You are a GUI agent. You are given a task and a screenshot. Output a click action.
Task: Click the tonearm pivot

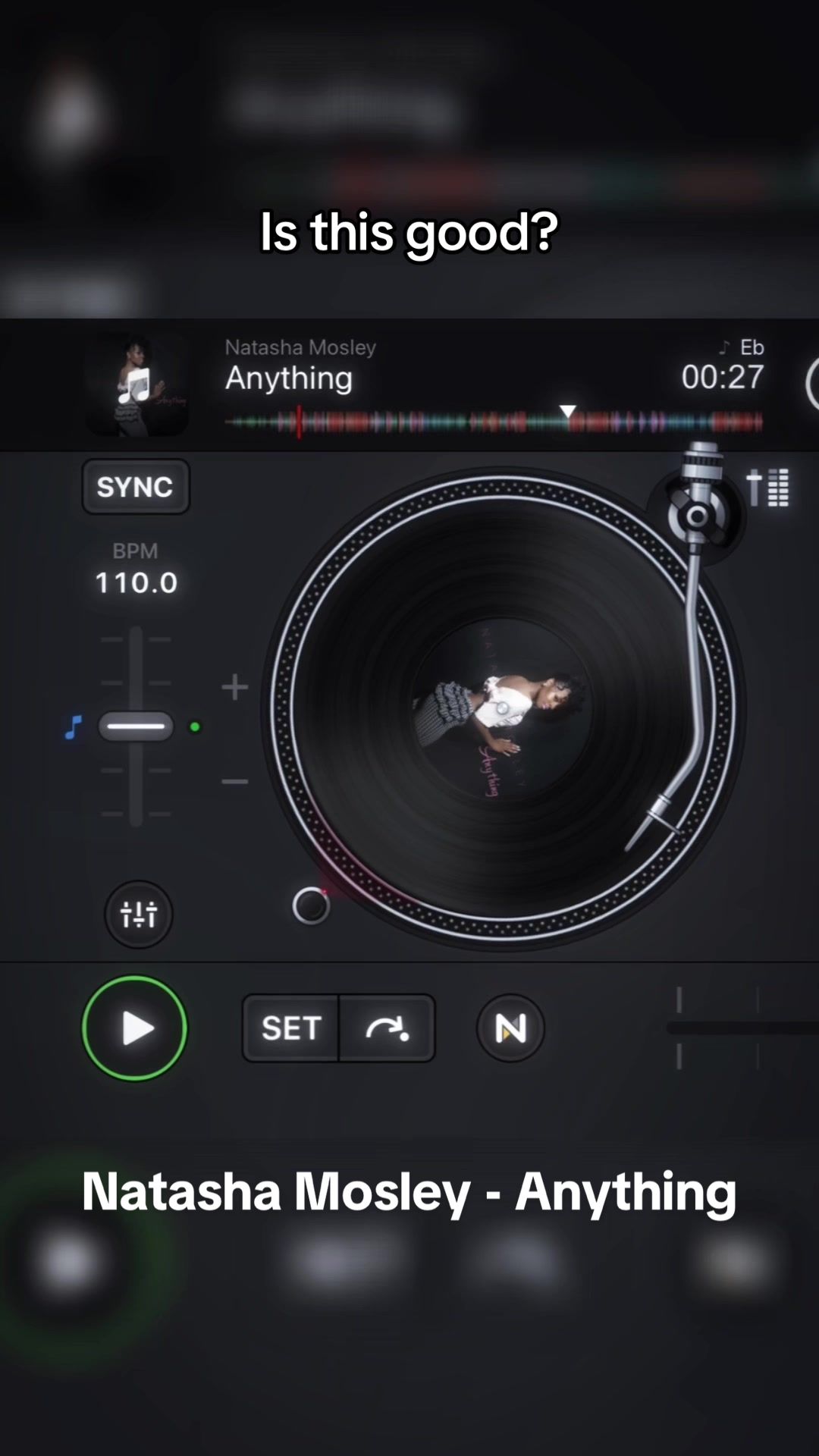pos(697,517)
